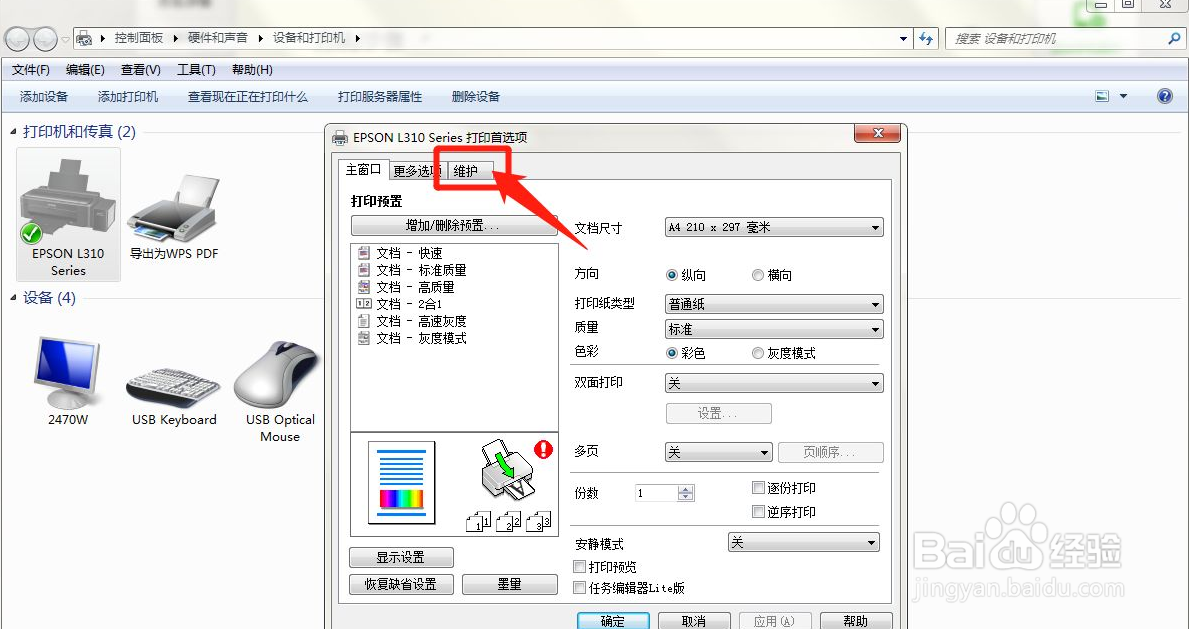The height and width of the screenshot is (629, 1189).
Task: Select 纵向 orientation
Action: pos(671,275)
